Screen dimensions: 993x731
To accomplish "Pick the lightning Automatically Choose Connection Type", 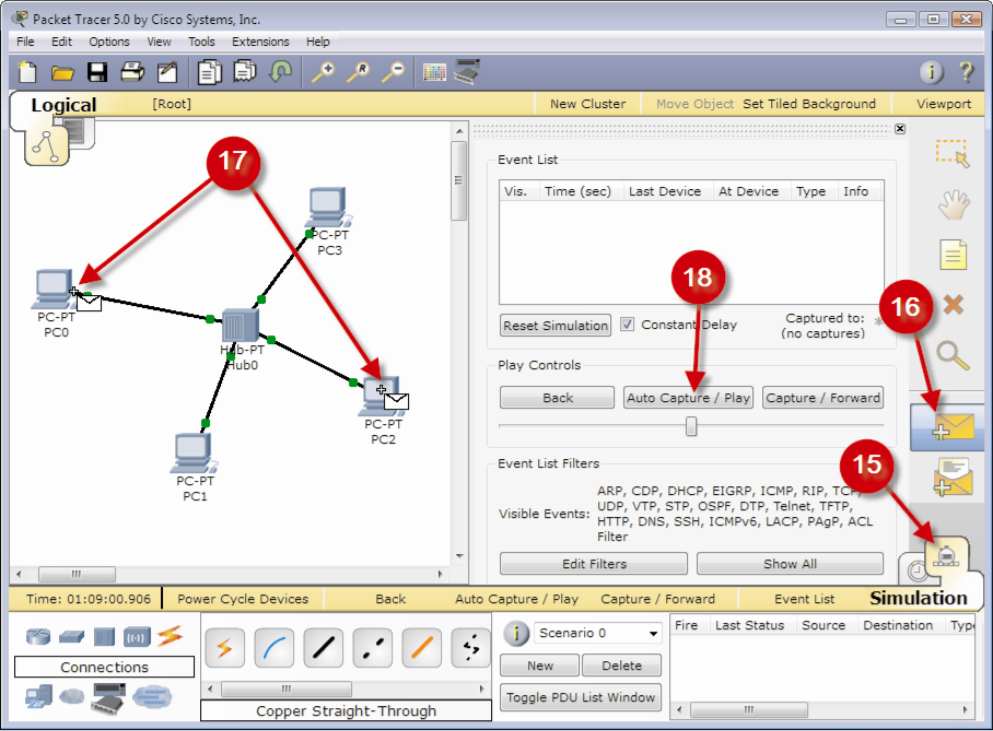I will point(224,647).
